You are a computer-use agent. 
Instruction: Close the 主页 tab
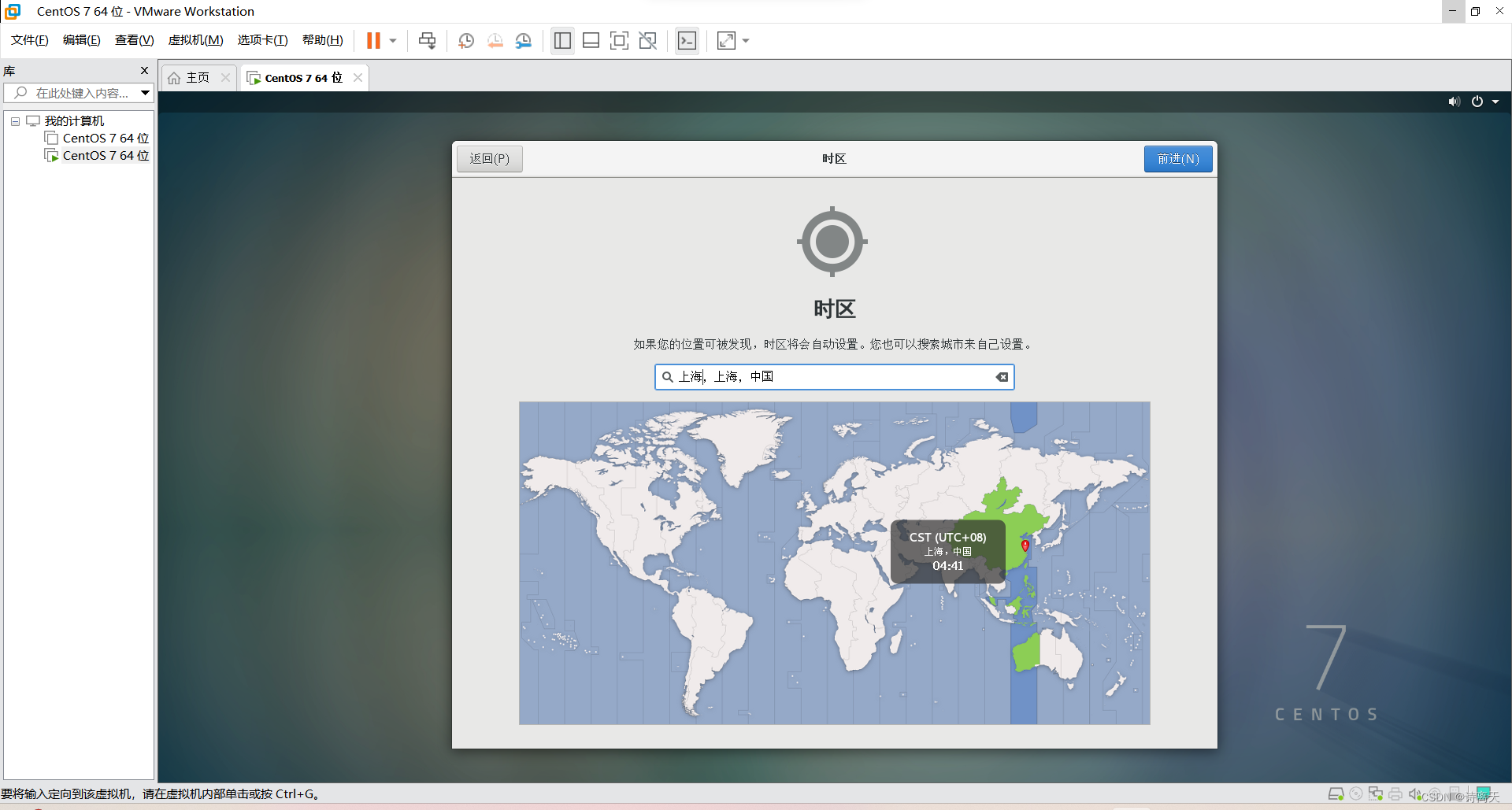(225, 77)
